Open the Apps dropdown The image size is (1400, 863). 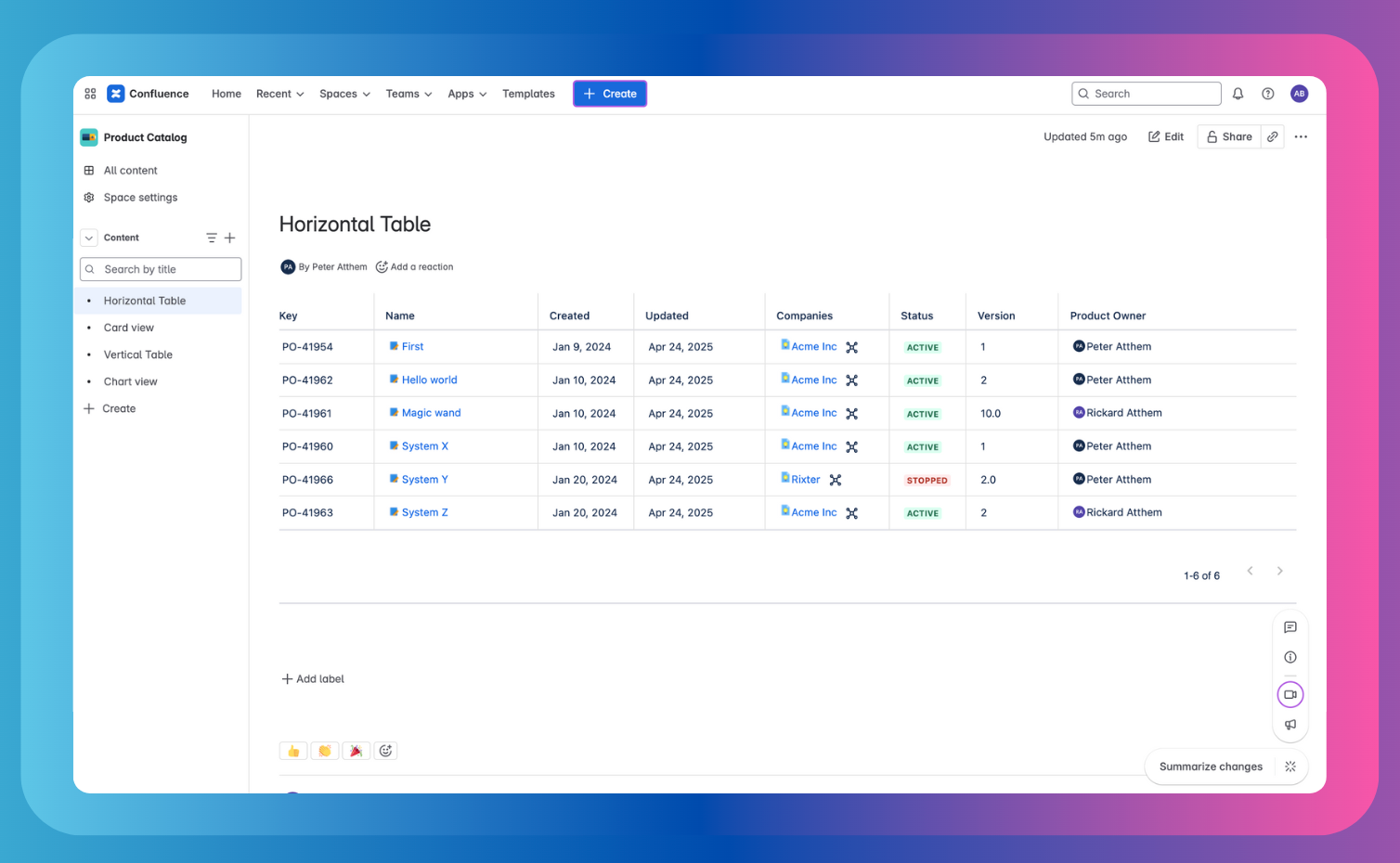[x=467, y=94]
